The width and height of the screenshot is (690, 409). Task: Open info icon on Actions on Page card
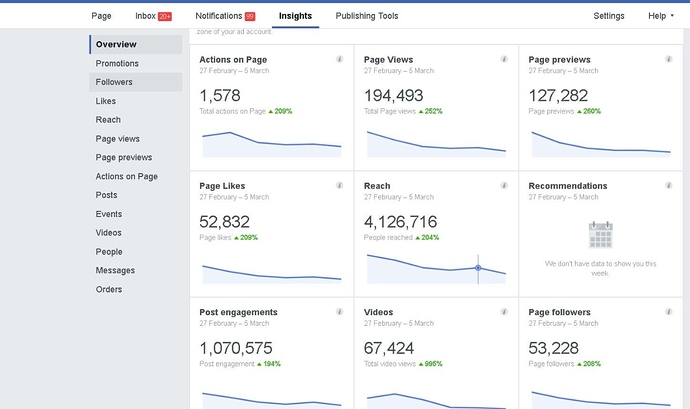[x=339, y=59]
